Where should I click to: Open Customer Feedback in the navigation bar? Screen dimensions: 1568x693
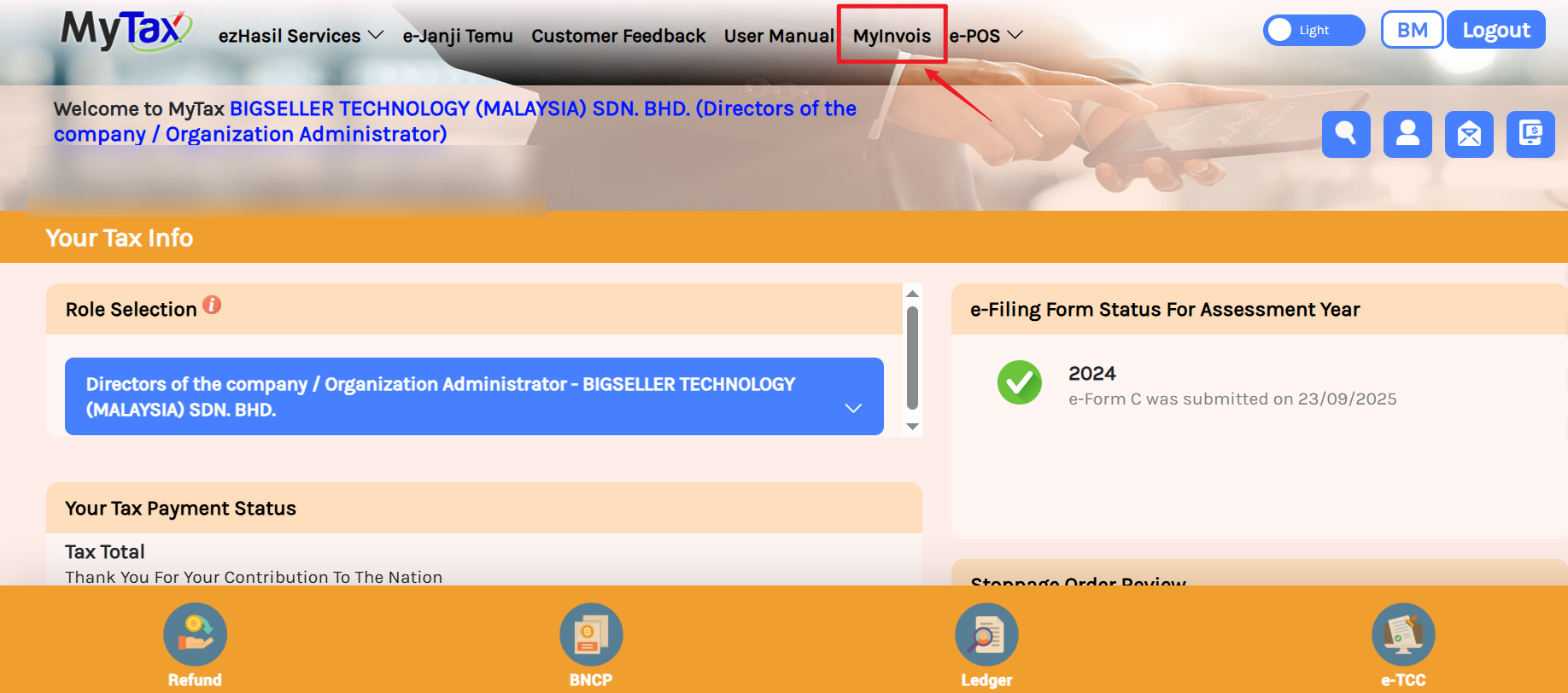coord(618,36)
